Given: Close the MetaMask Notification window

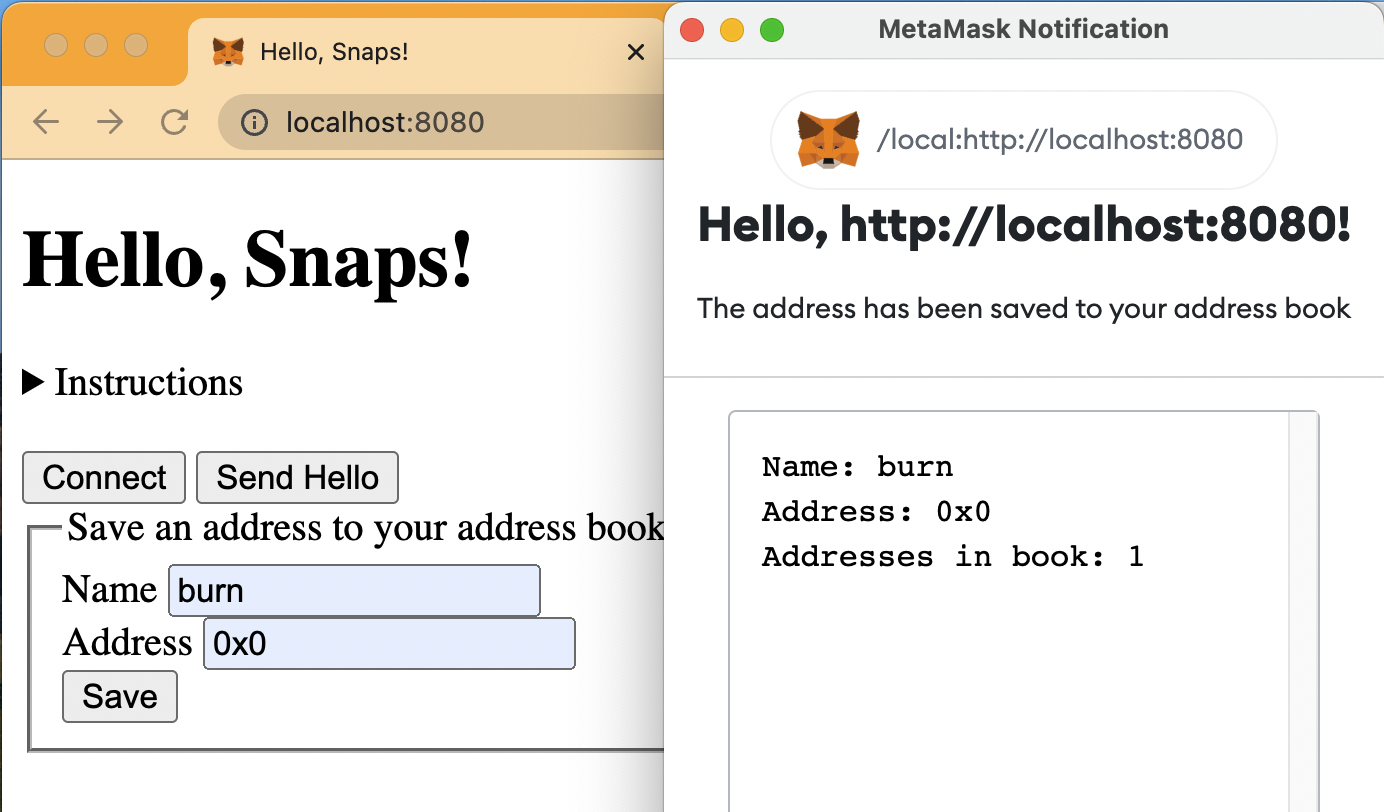Looking at the screenshot, I should 692,30.
